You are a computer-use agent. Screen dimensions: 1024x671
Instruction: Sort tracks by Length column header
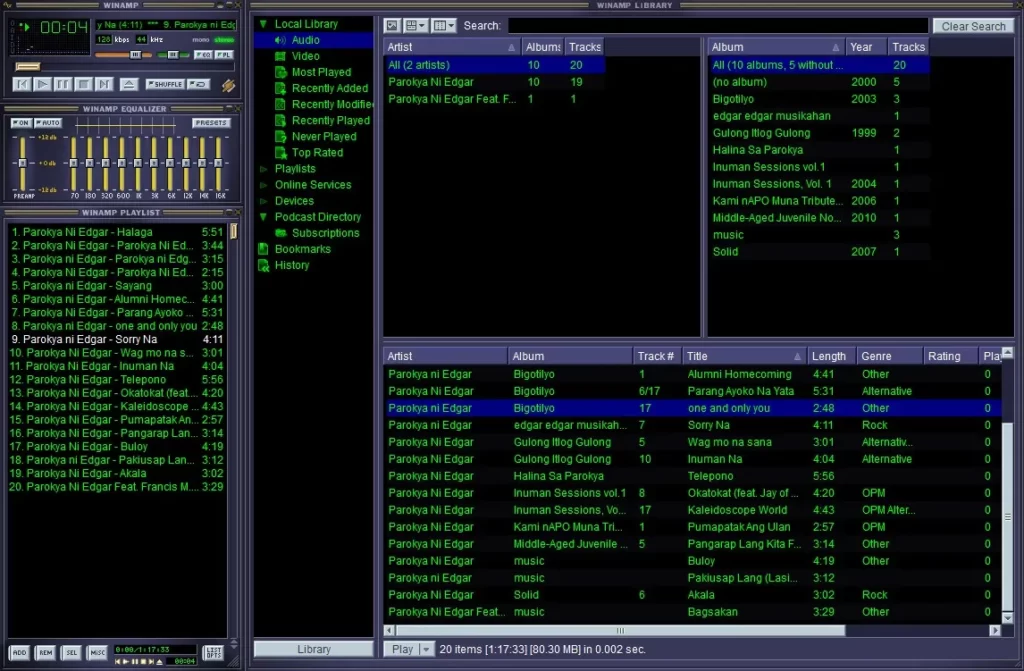[831, 356]
